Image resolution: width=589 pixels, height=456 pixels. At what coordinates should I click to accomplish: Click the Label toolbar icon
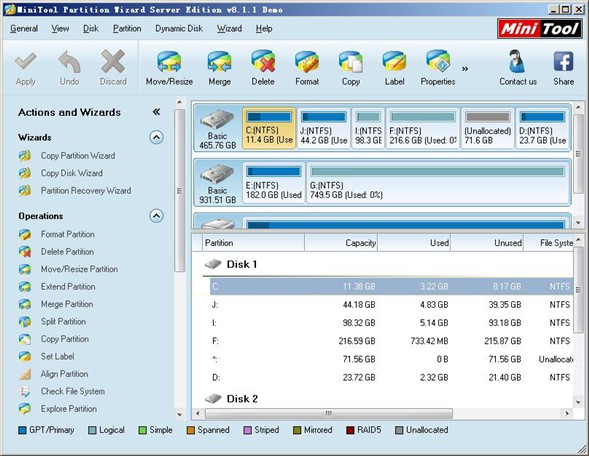[394, 62]
